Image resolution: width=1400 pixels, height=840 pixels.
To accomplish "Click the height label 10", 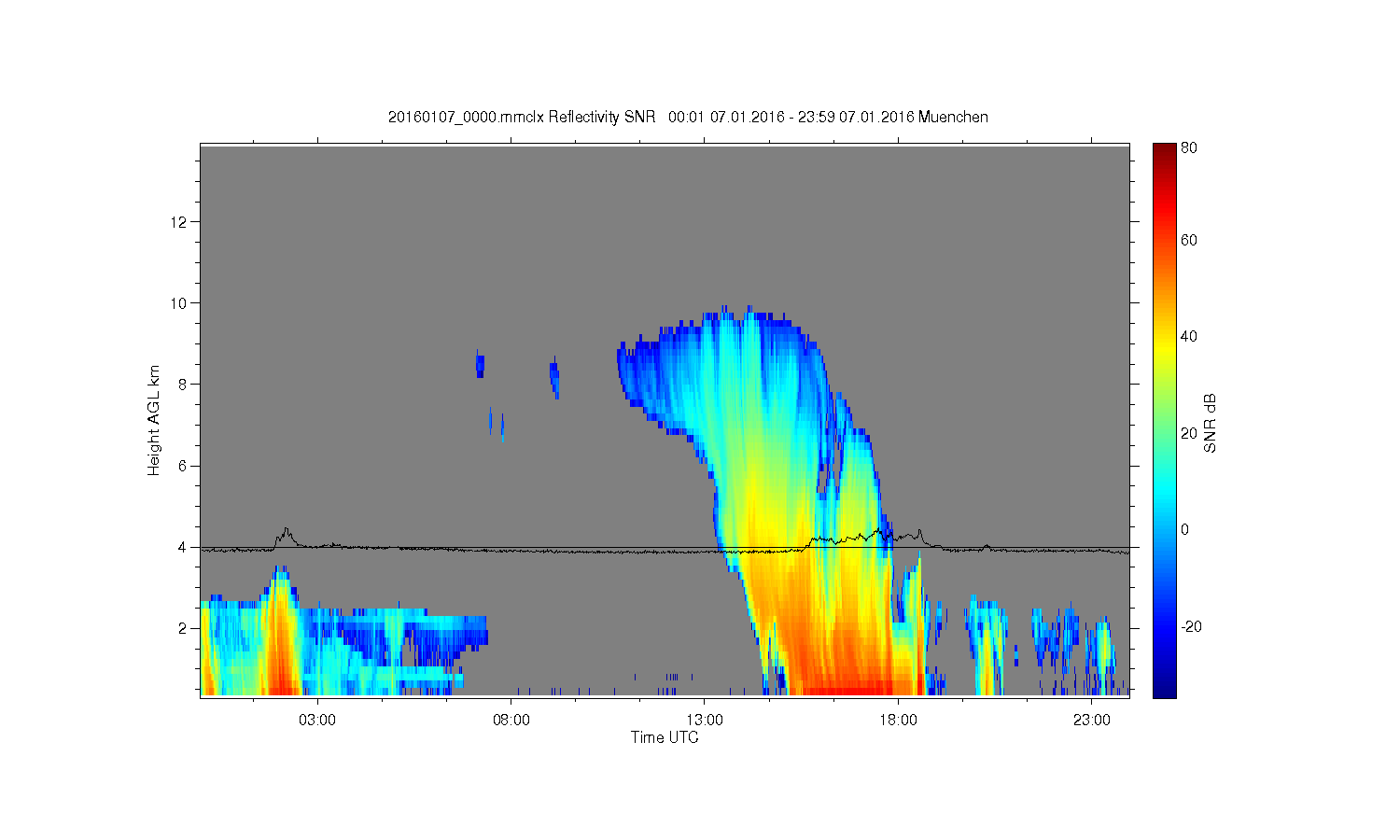I will [180, 302].
